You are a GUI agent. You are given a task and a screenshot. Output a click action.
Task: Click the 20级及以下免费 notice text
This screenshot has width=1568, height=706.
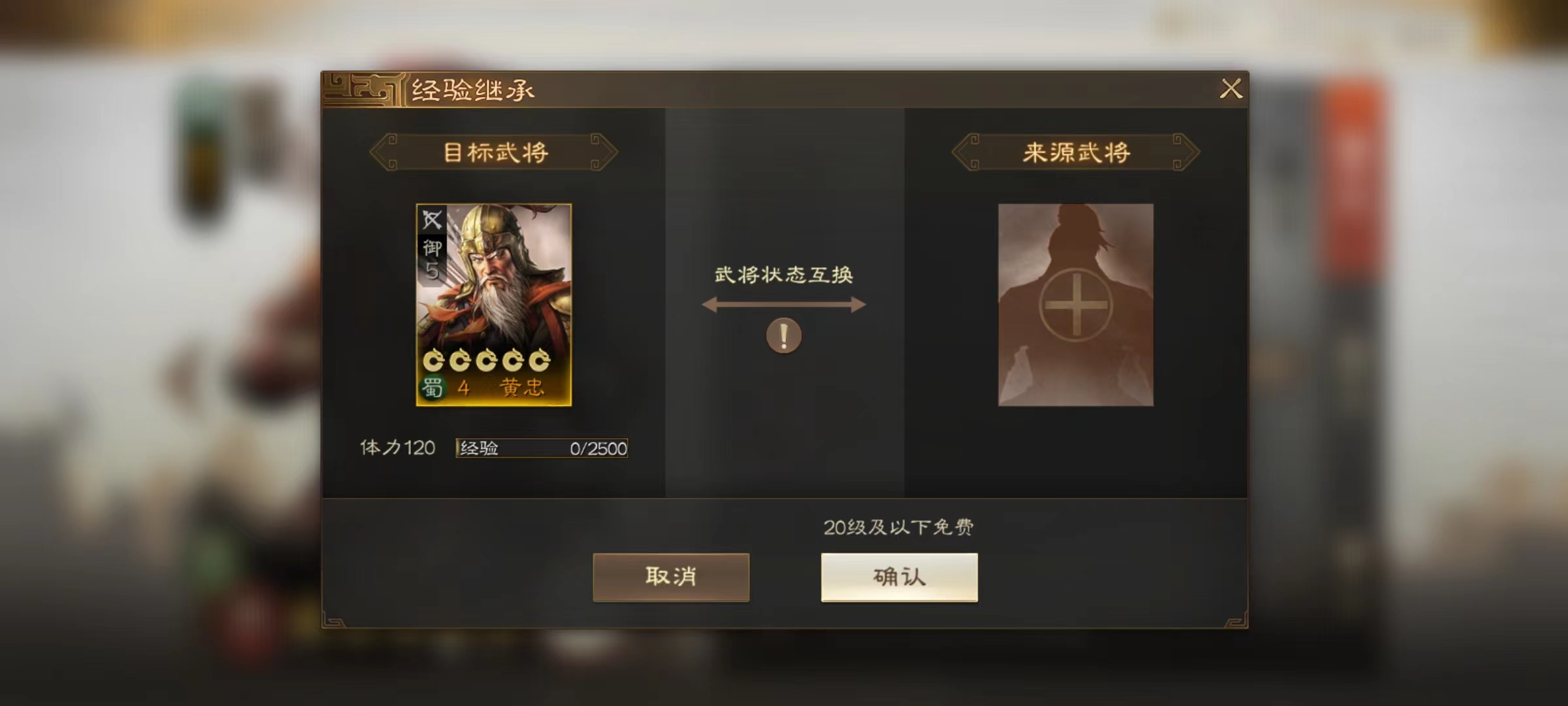(898, 527)
